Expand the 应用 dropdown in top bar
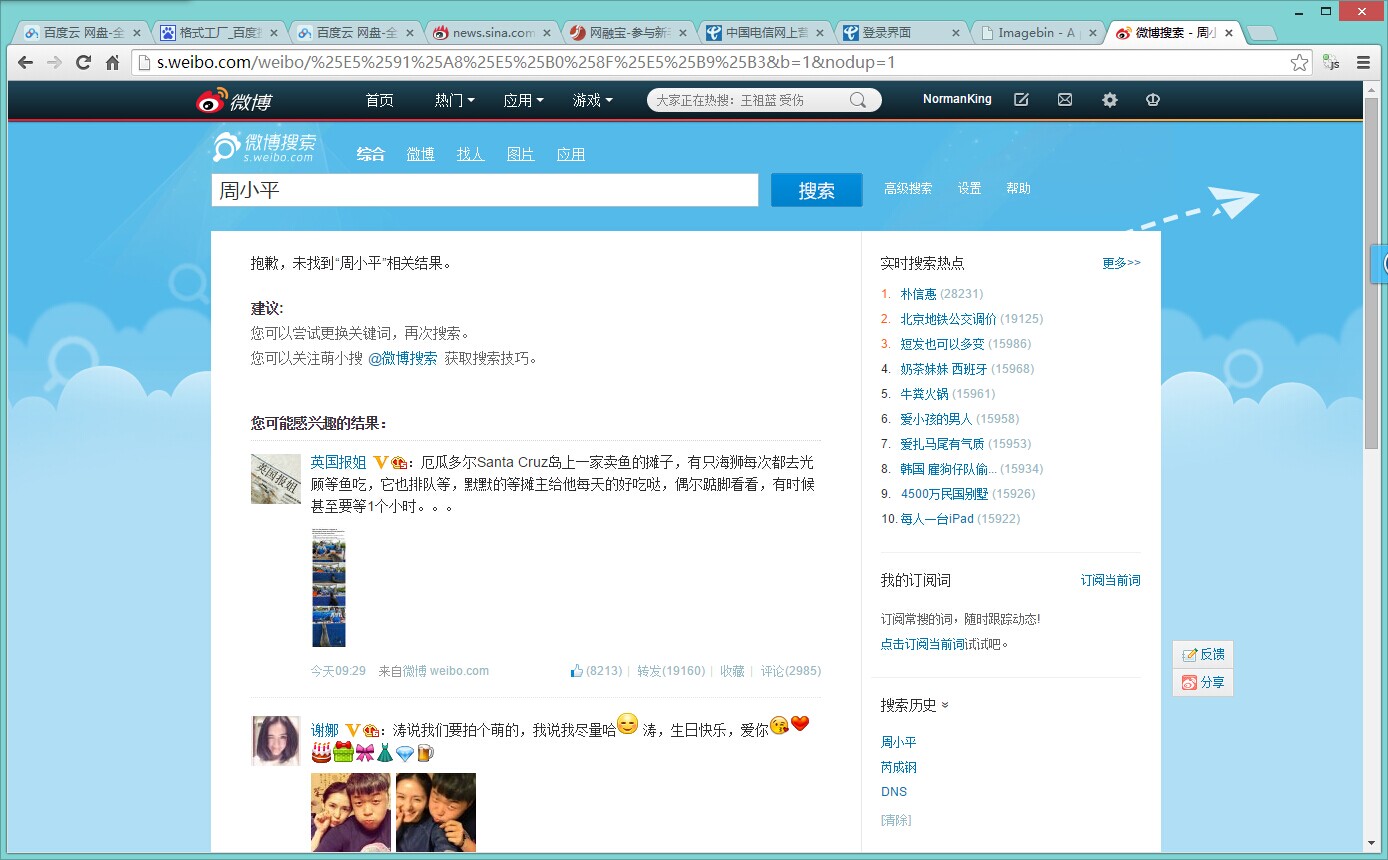Image resolution: width=1388 pixels, height=860 pixels. click(524, 100)
